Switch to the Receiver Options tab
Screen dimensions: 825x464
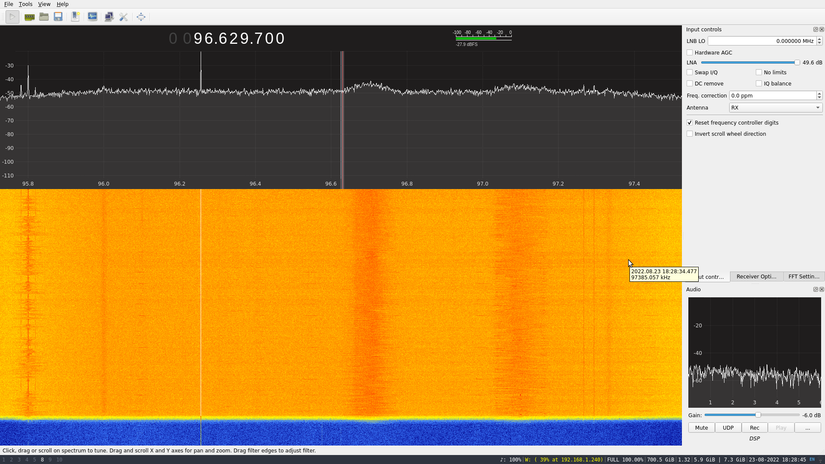pyautogui.click(x=756, y=277)
